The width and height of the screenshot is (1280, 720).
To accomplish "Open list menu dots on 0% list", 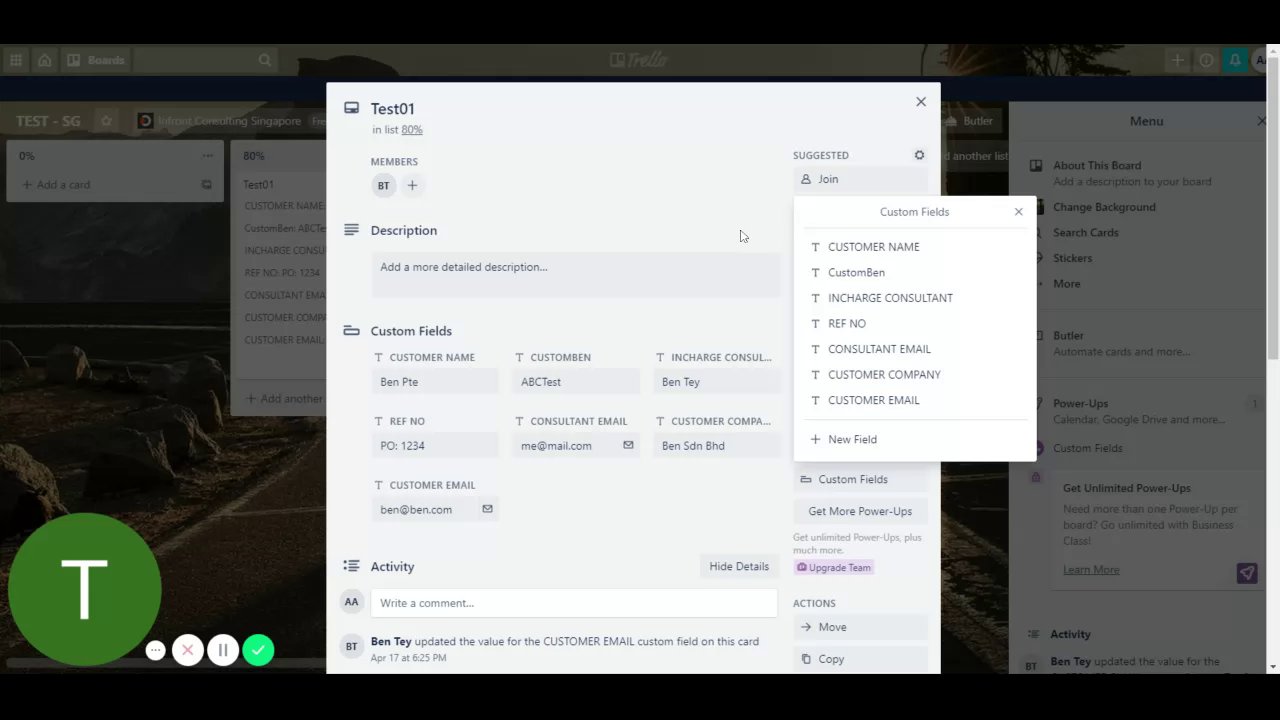I will [x=208, y=156].
